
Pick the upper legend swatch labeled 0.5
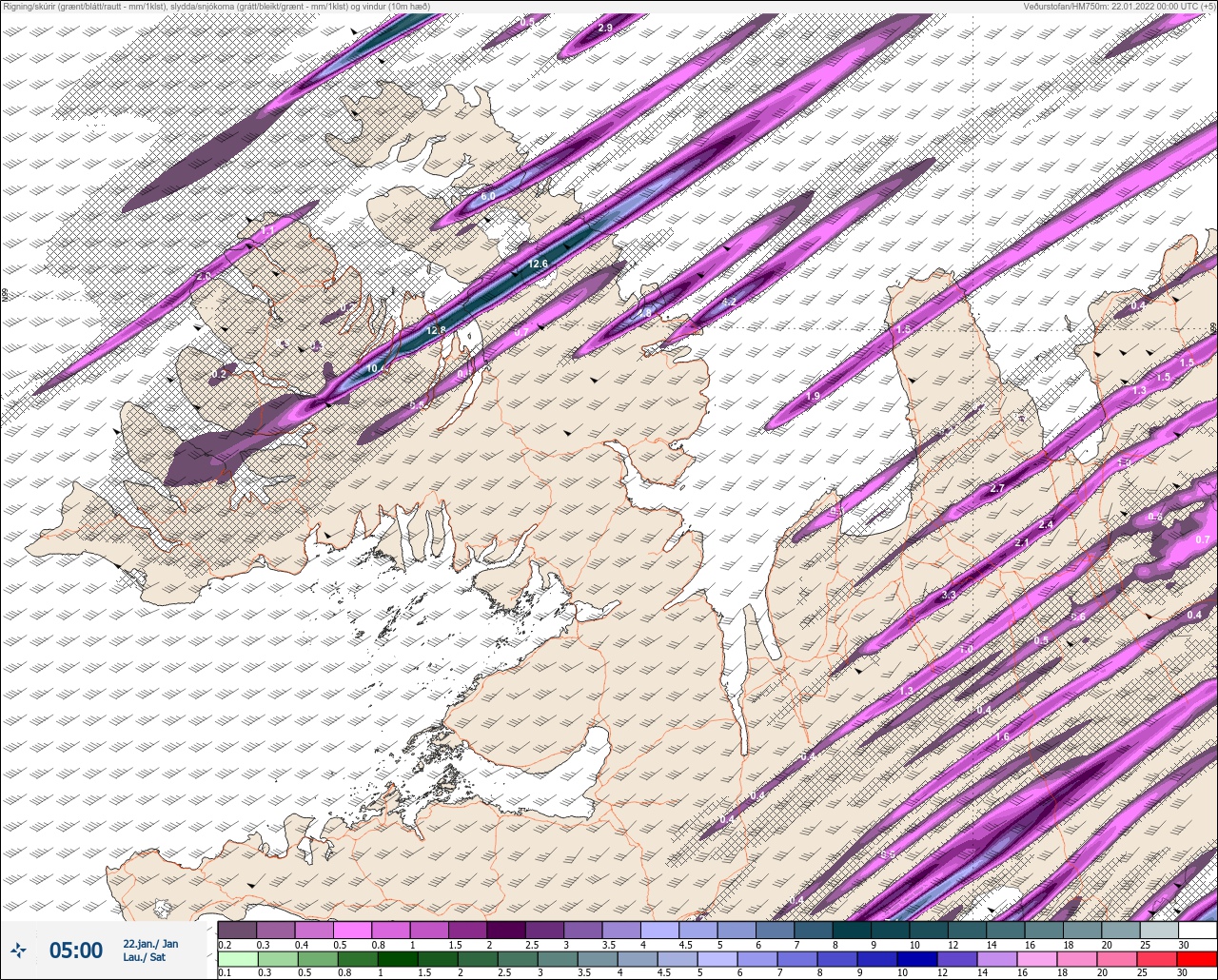(352, 930)
